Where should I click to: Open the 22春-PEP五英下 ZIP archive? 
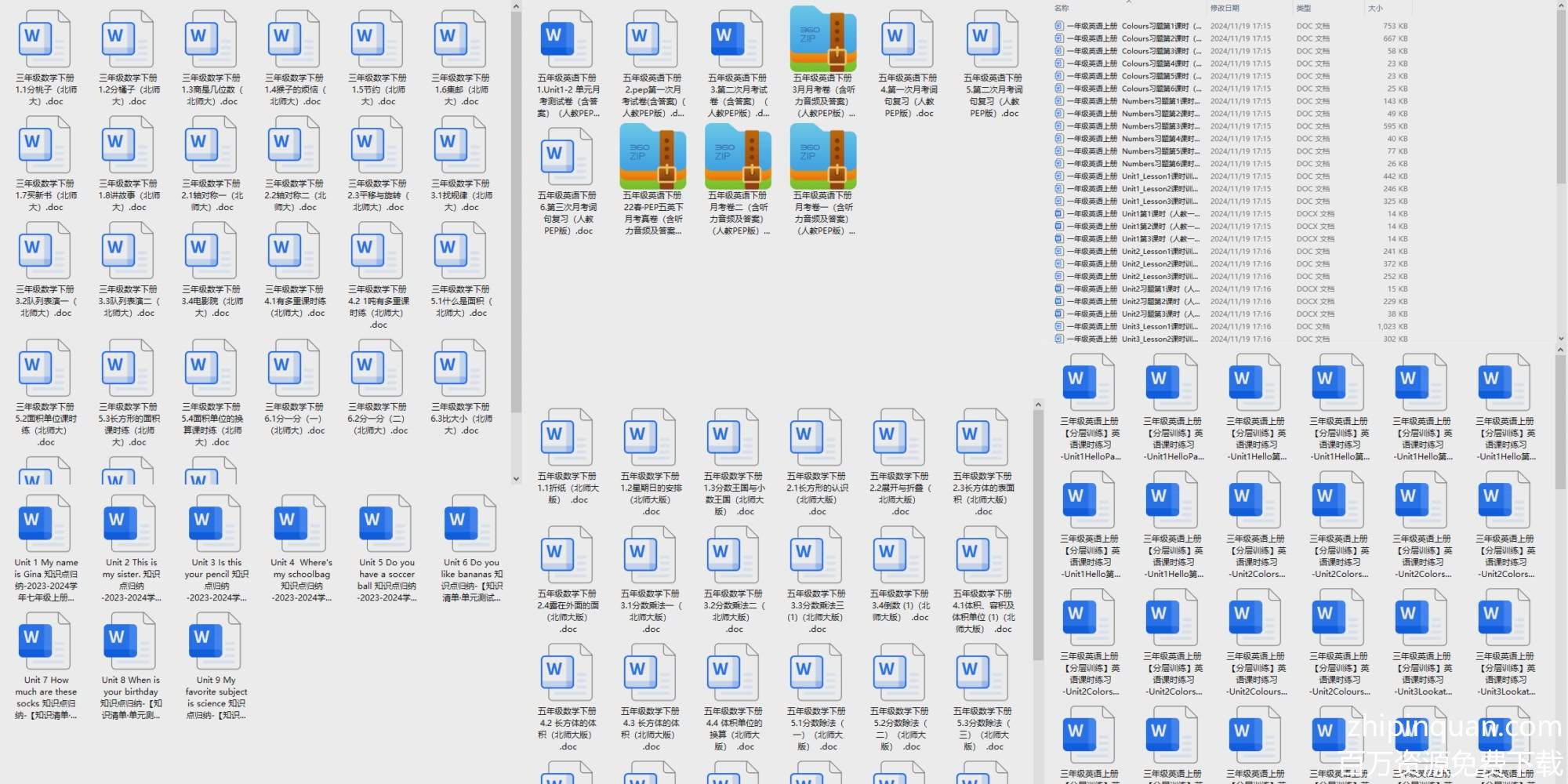click(652, 157)
